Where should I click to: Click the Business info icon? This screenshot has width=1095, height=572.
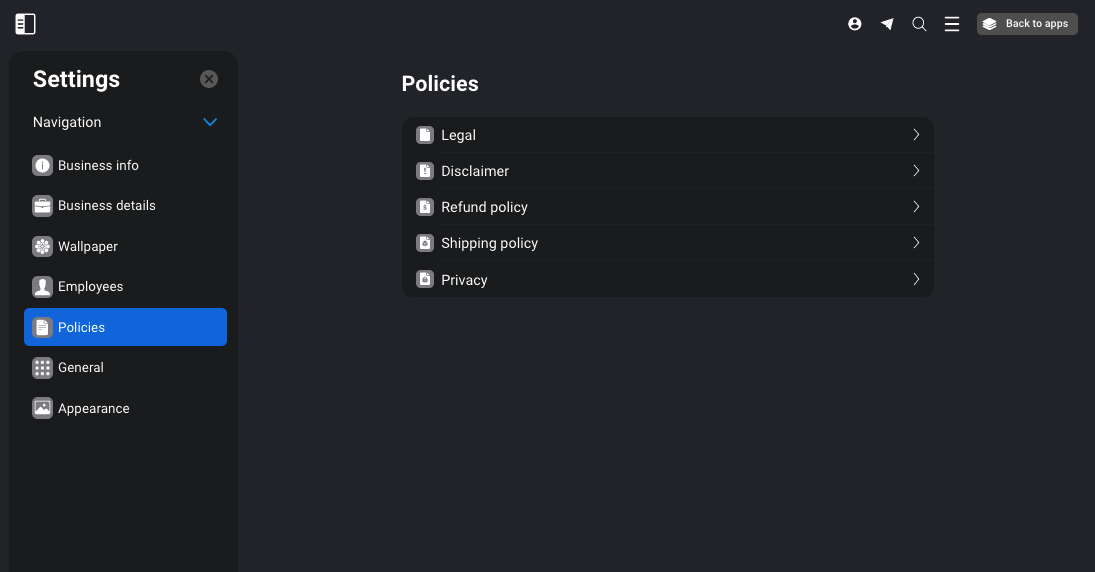click(x=43, y=166)
